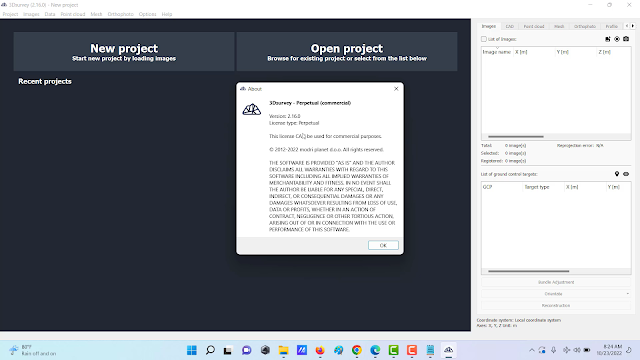Open the Mesh menu

coord(96,14)
